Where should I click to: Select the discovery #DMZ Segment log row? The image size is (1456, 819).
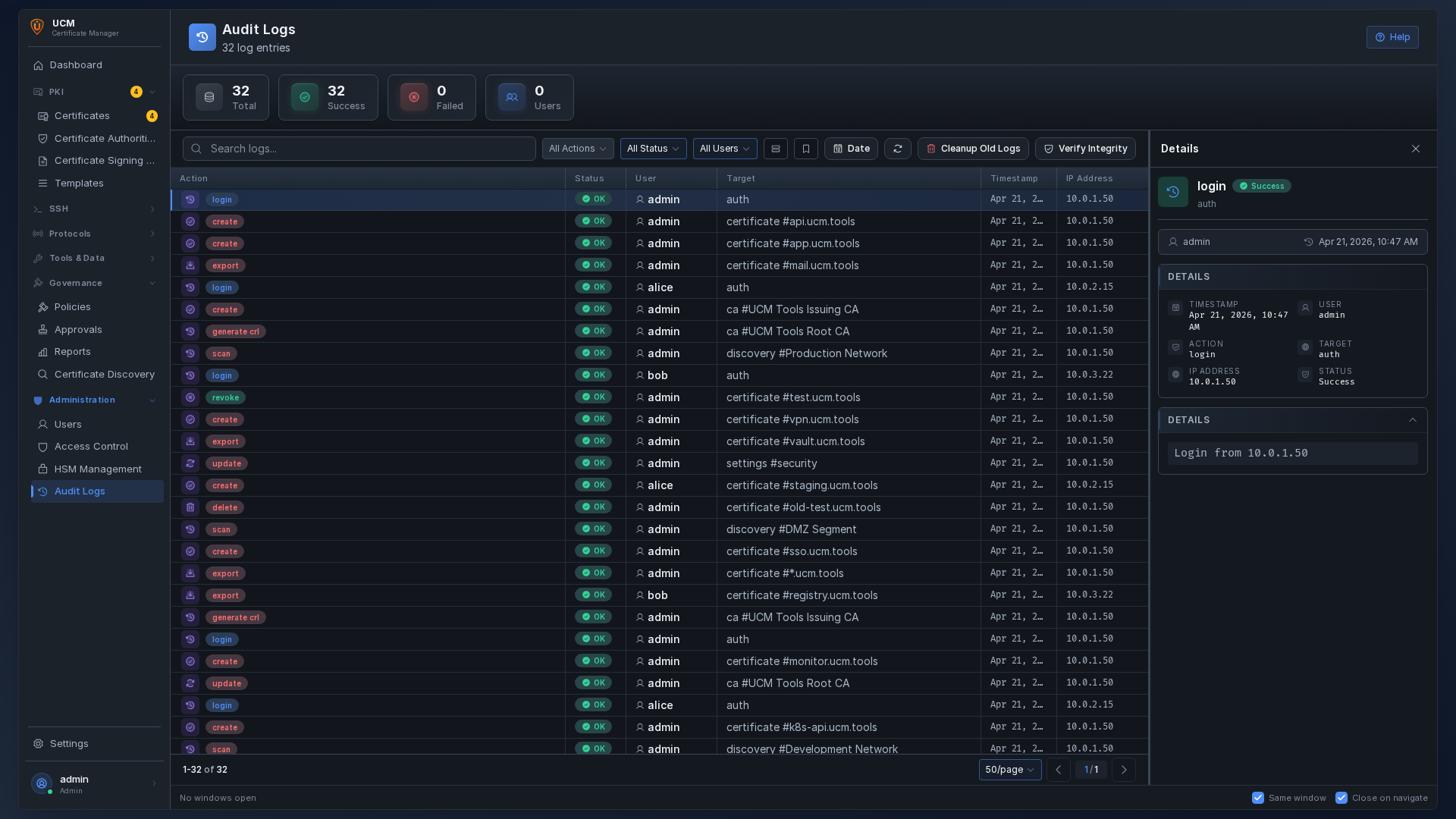click(660, 529)
